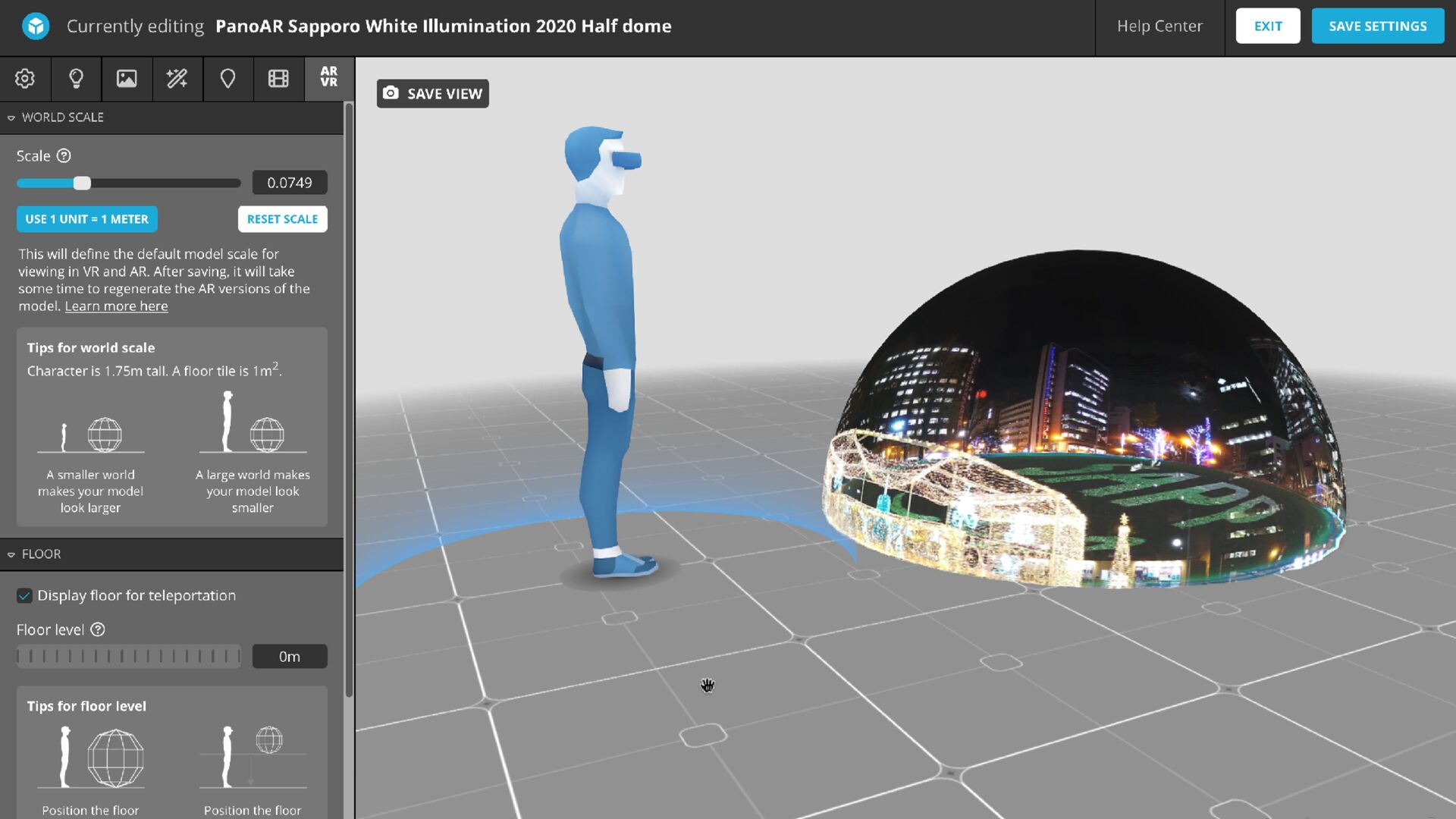Click the camera icon on Save View
Screen dimensions: 1456x819
point(391,93)
